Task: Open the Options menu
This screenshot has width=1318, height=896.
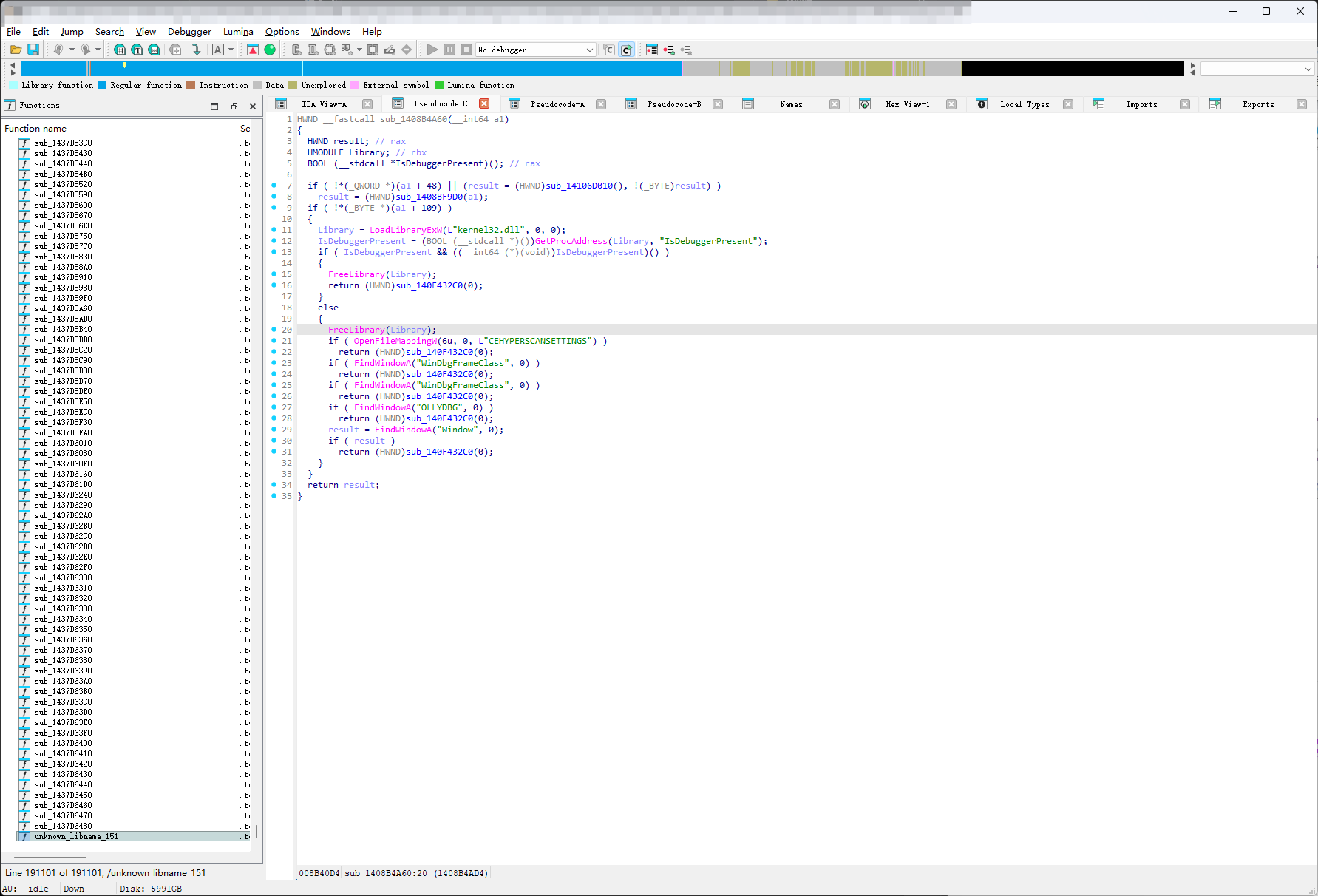Action: point(282,31)
